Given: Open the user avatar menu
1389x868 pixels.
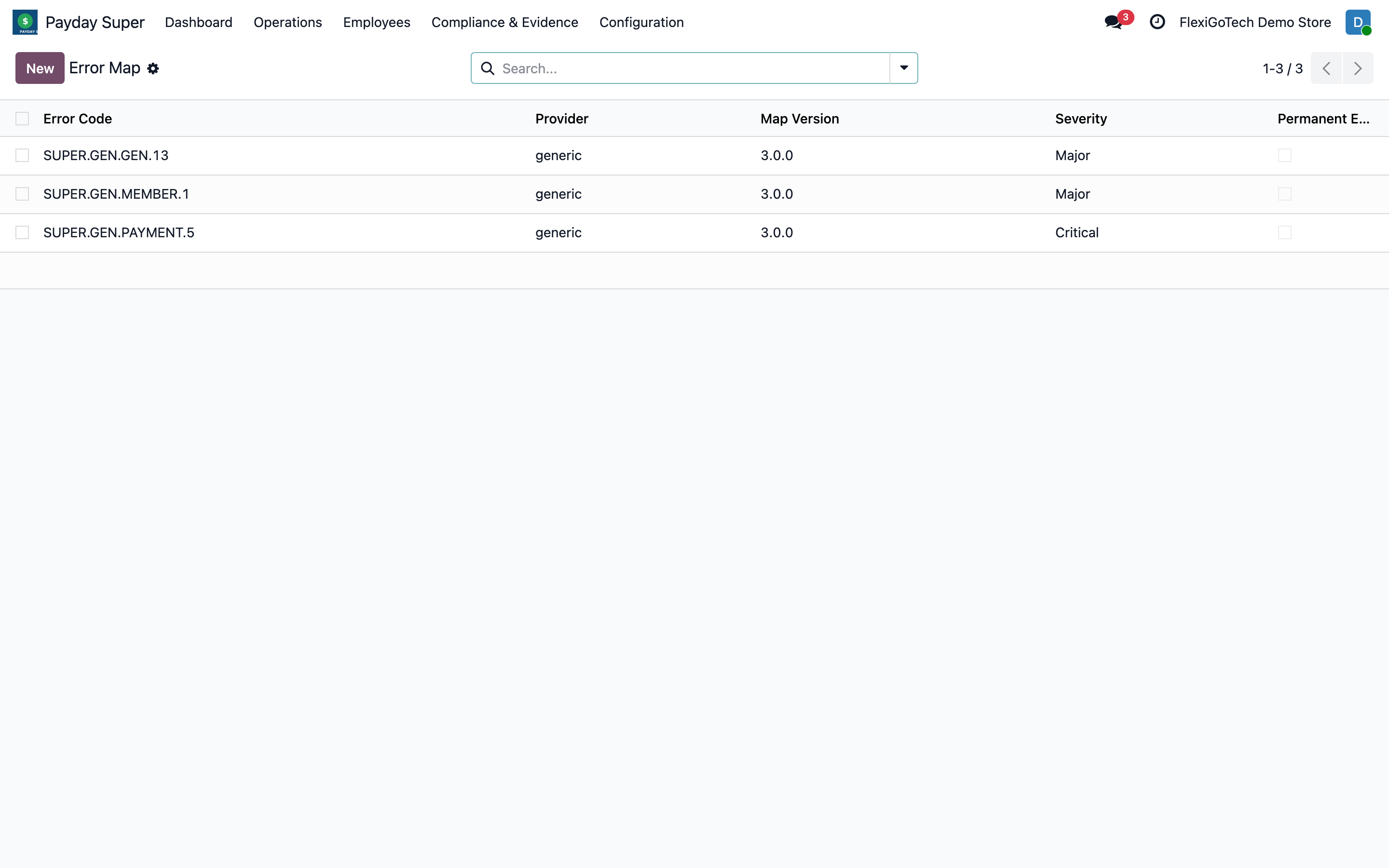Looking at the screenshot, I should point(1358,22).
